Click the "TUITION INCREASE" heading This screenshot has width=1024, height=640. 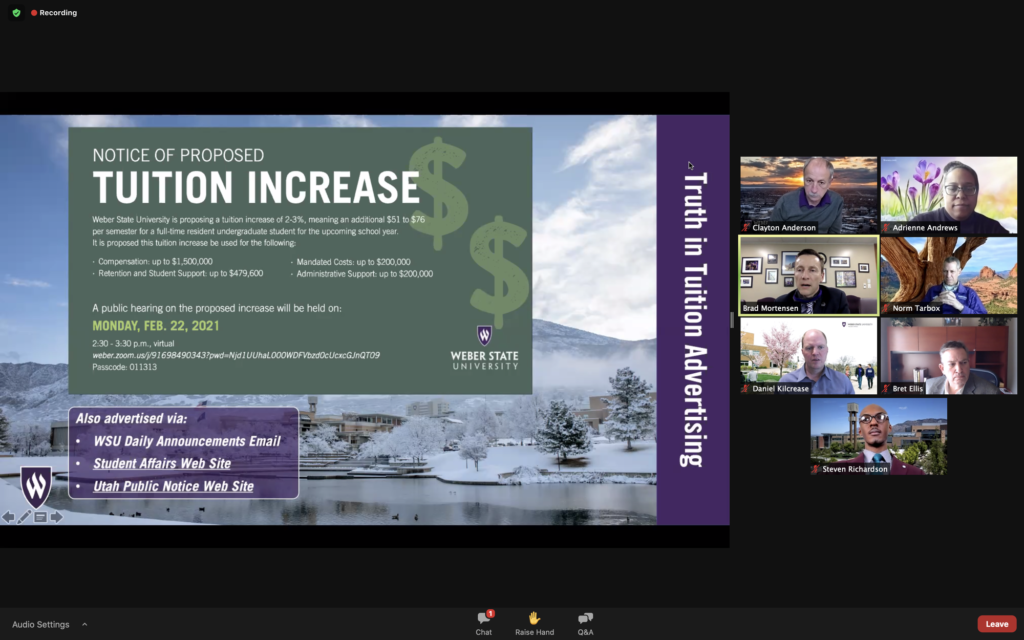(256, 187)
